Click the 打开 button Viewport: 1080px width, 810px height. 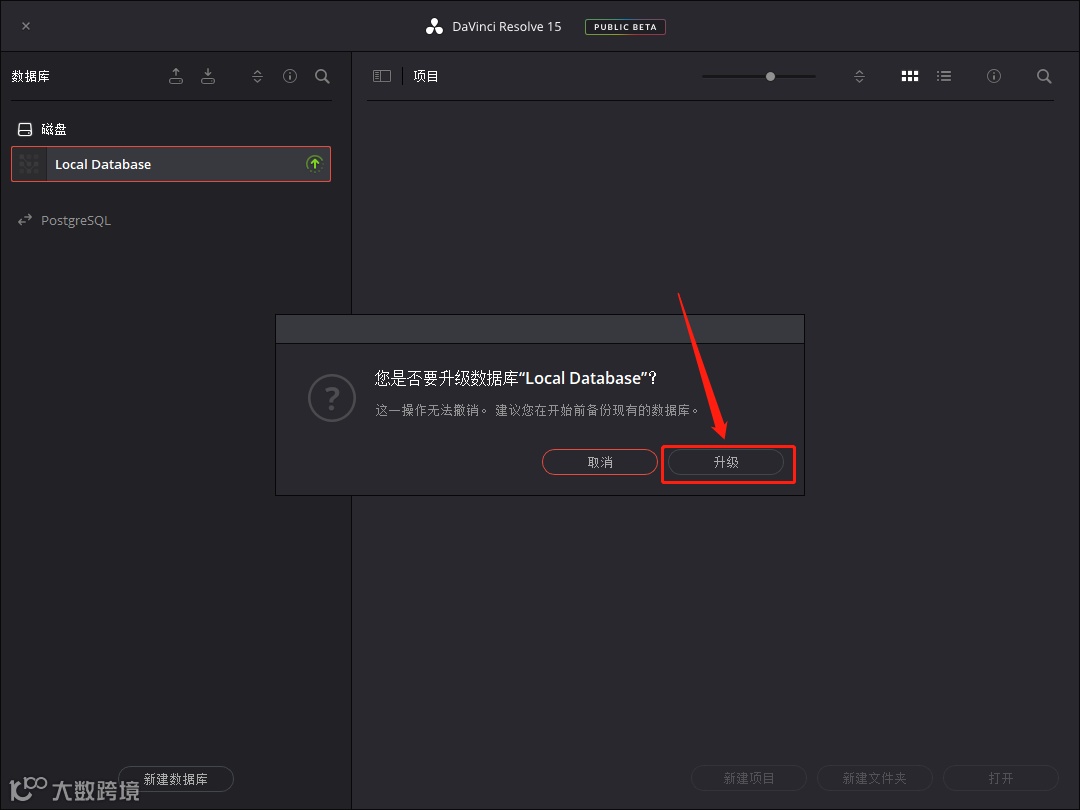1001,778
